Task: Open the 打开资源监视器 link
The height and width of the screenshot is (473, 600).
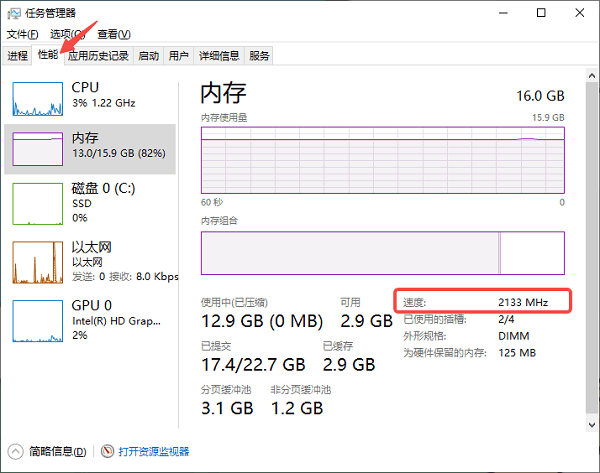Action: tap(153, 452)
